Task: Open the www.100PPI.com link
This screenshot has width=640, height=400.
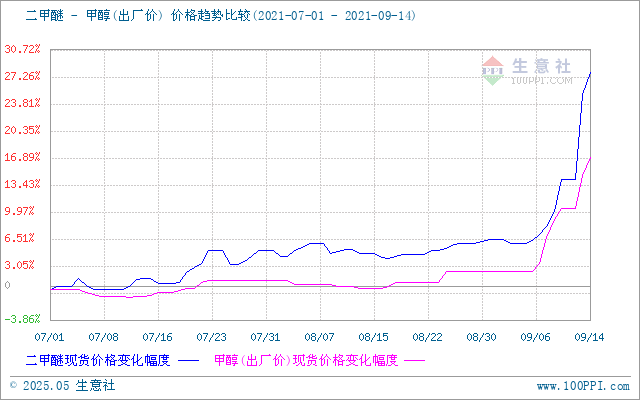Action: [x=583, y=386]
